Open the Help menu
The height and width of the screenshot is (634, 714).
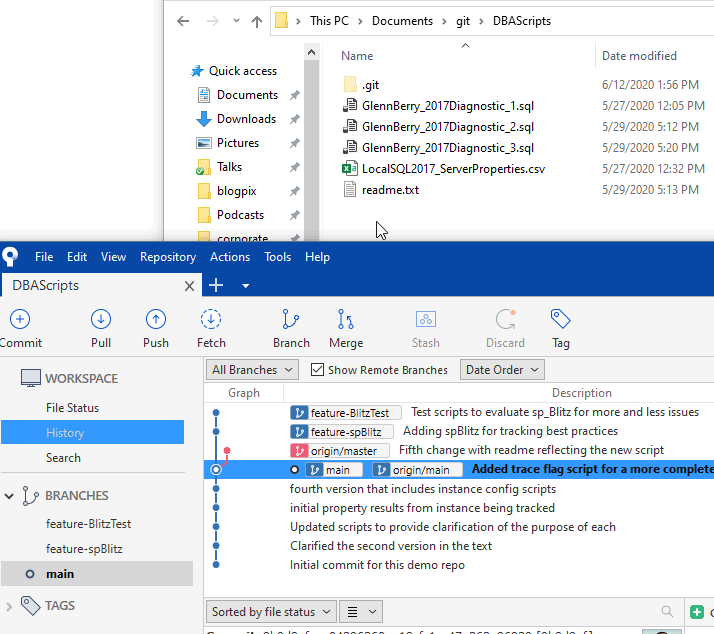(x=317, y=257)
